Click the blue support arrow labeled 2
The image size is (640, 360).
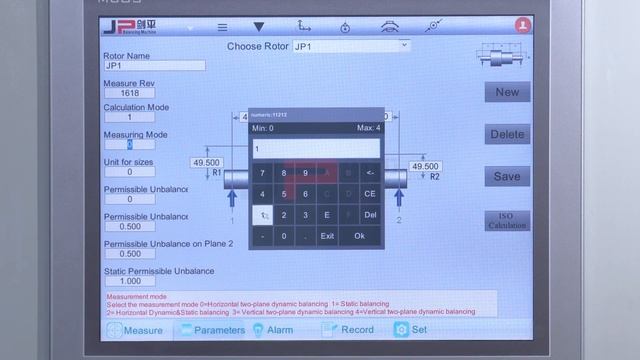point(399,199)
